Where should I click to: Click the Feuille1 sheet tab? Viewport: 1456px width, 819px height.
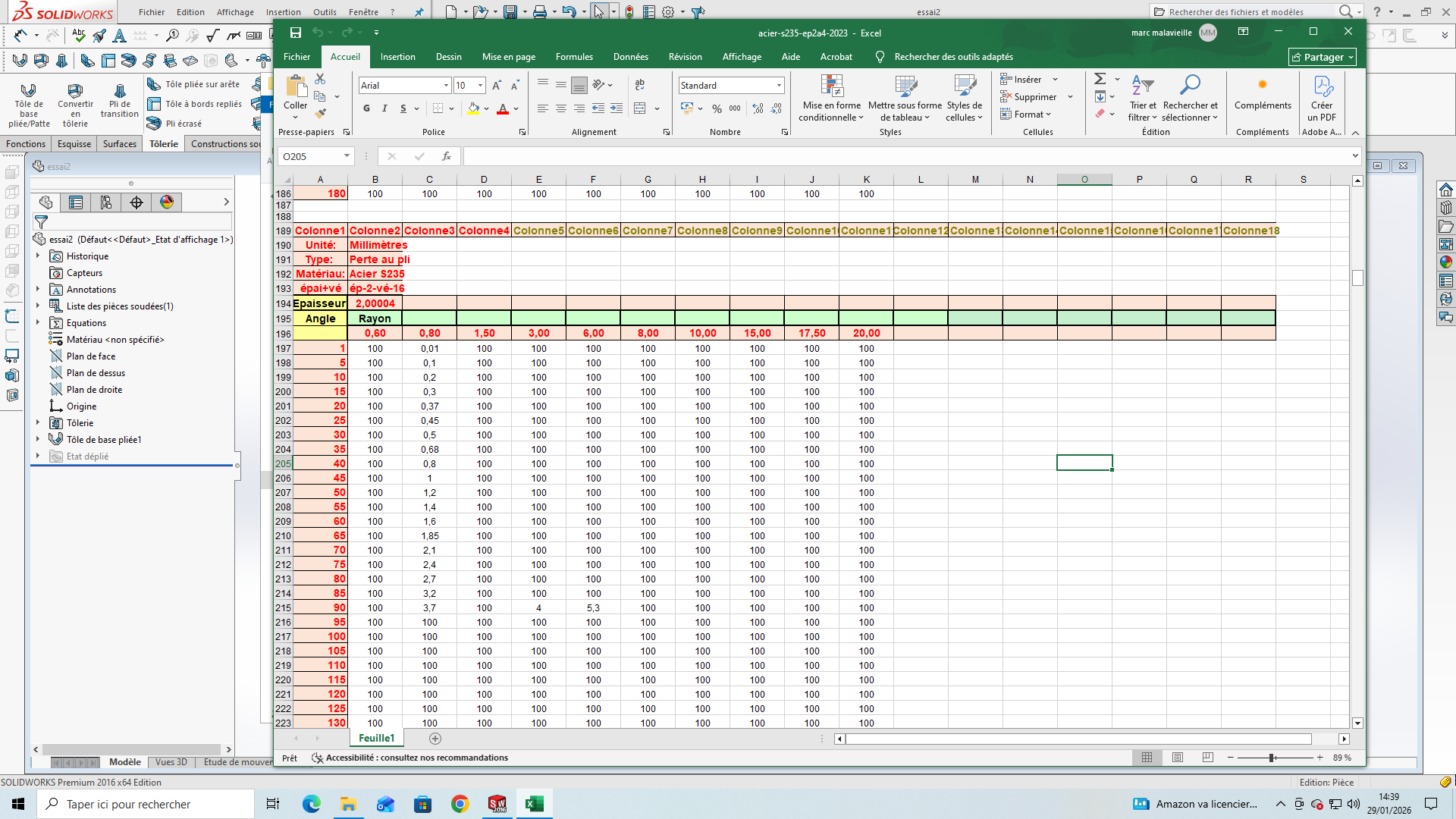[x=376, y=739]
